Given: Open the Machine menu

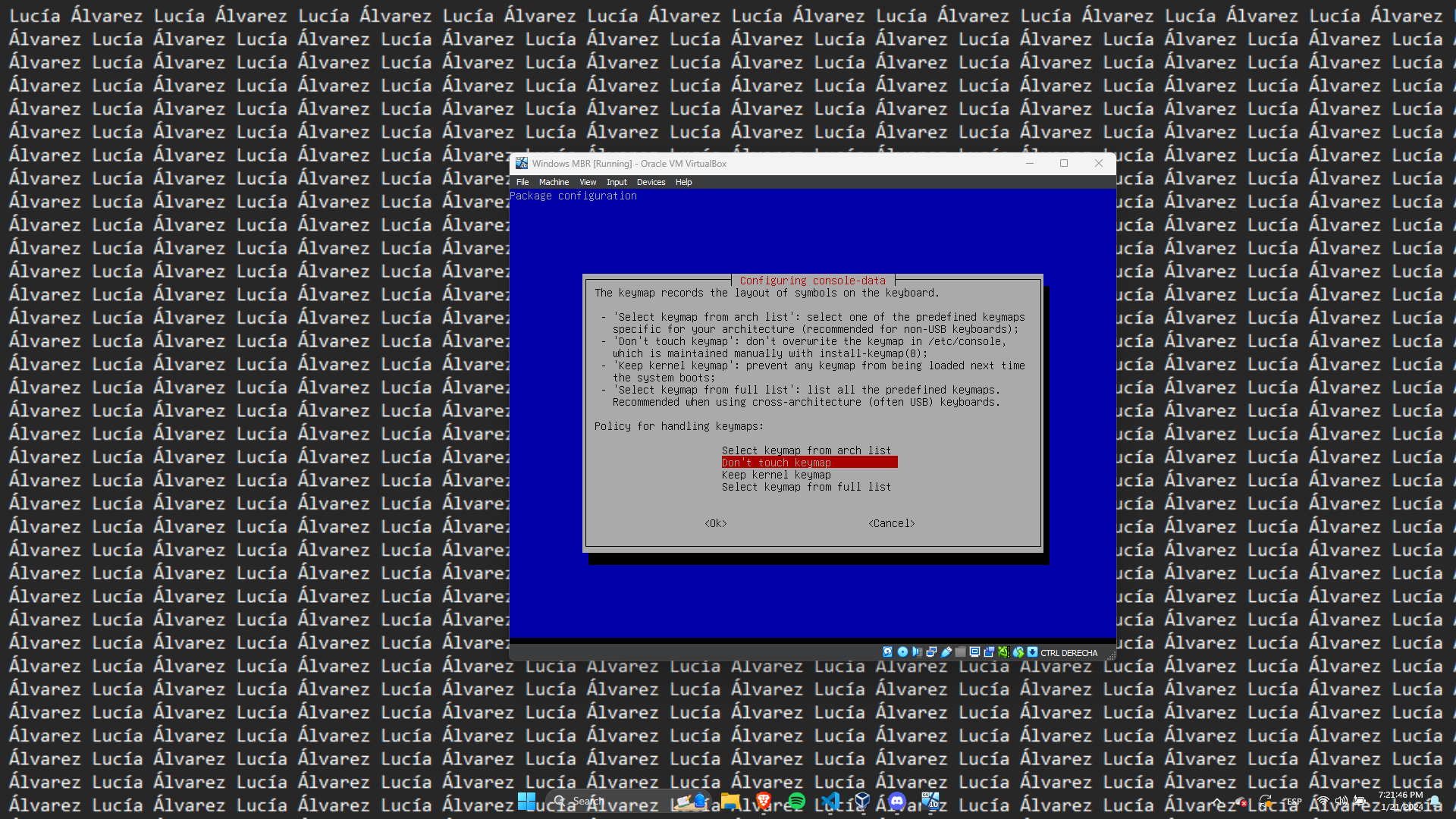Looking at the screenshot, I should (554, 182).
